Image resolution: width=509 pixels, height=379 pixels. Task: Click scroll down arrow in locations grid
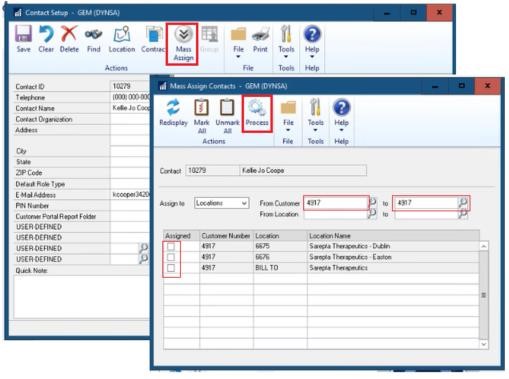click(x=484, y=344)
